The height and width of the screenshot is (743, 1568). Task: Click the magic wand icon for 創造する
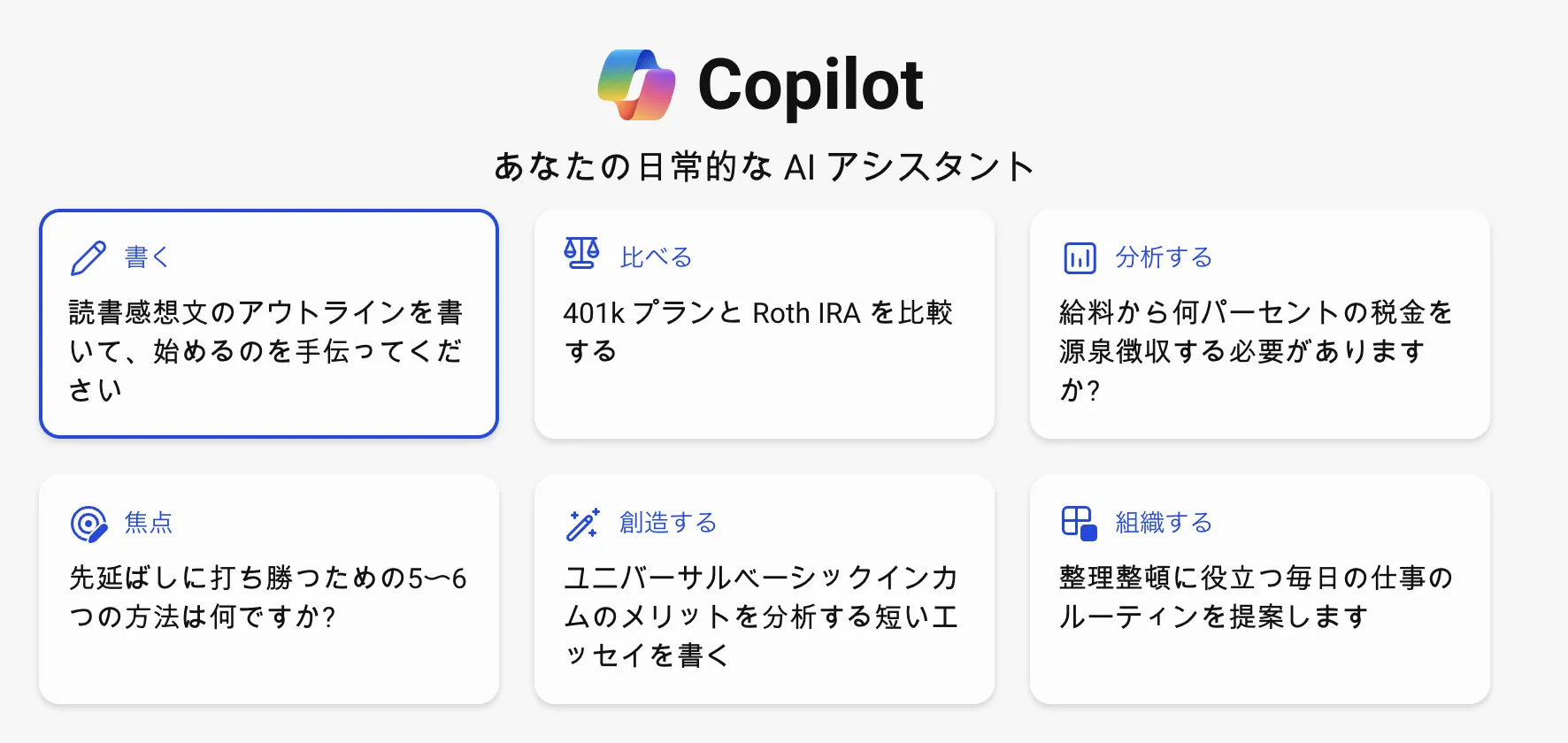tap(582, 523)
